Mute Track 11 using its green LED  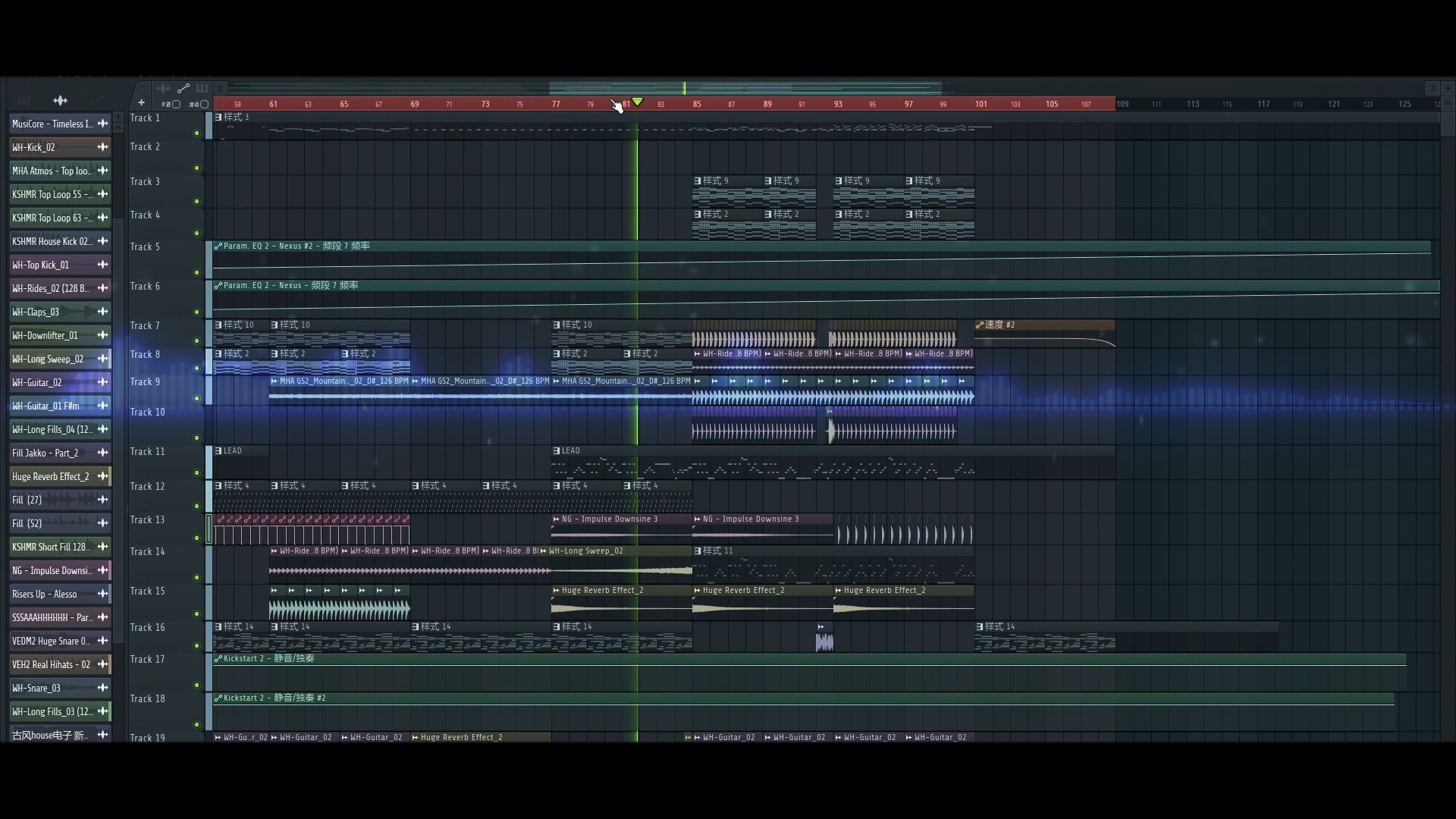[197, 473]
